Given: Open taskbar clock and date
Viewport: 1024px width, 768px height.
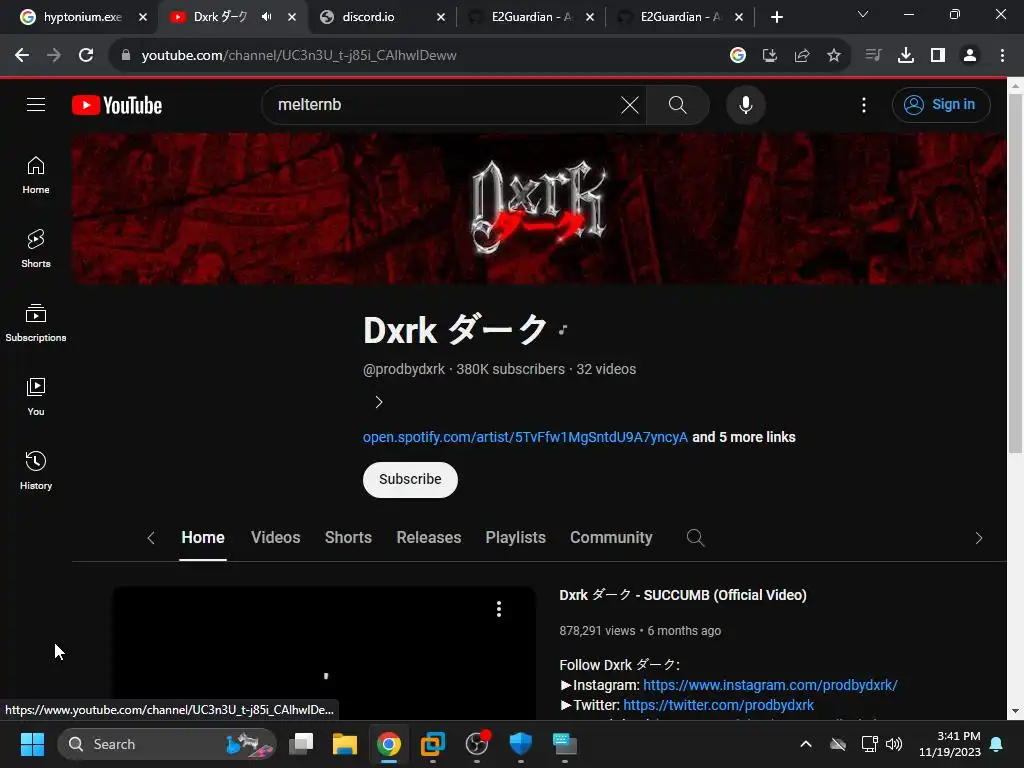Looking at the screenshot, I should coord(950,744).
